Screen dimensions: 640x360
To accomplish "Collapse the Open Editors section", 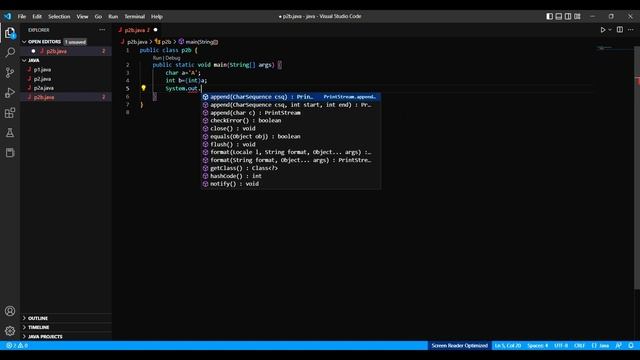I will [x=44, y=42].
